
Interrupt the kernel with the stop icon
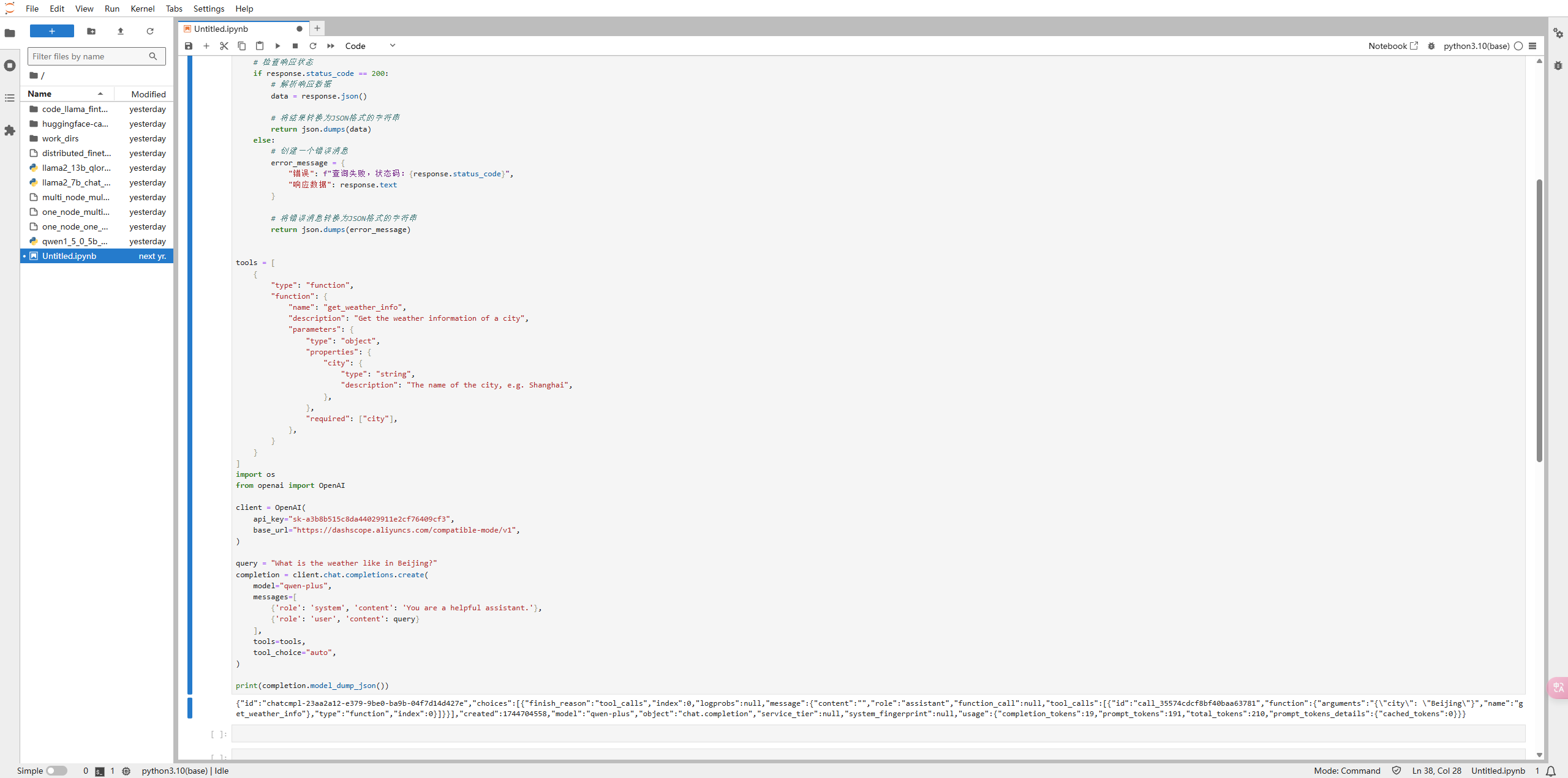(295, 46)
